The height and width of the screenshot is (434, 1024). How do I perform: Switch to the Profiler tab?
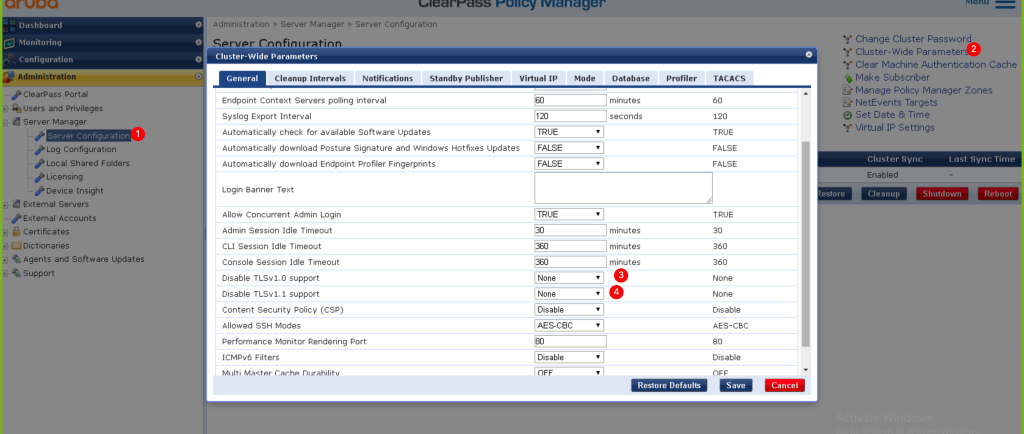682,78
